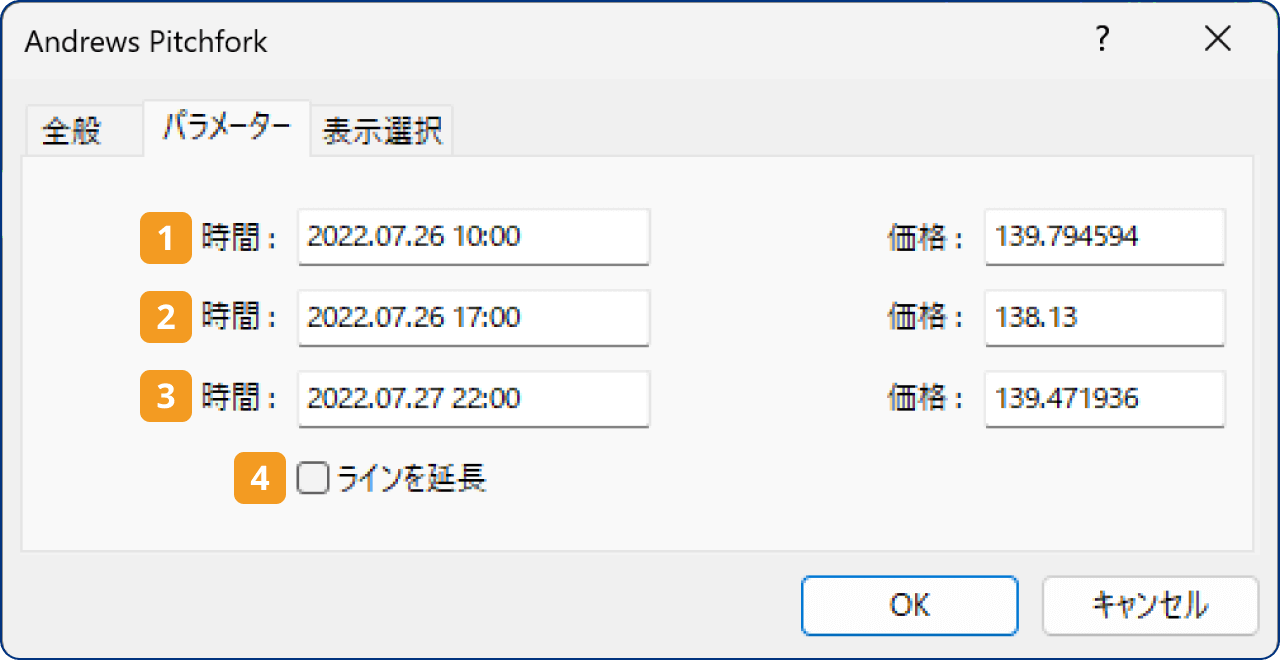1280x660 pixels.
Task: Select the price field containing 139.794594
Action: (x=1104, y=238)
